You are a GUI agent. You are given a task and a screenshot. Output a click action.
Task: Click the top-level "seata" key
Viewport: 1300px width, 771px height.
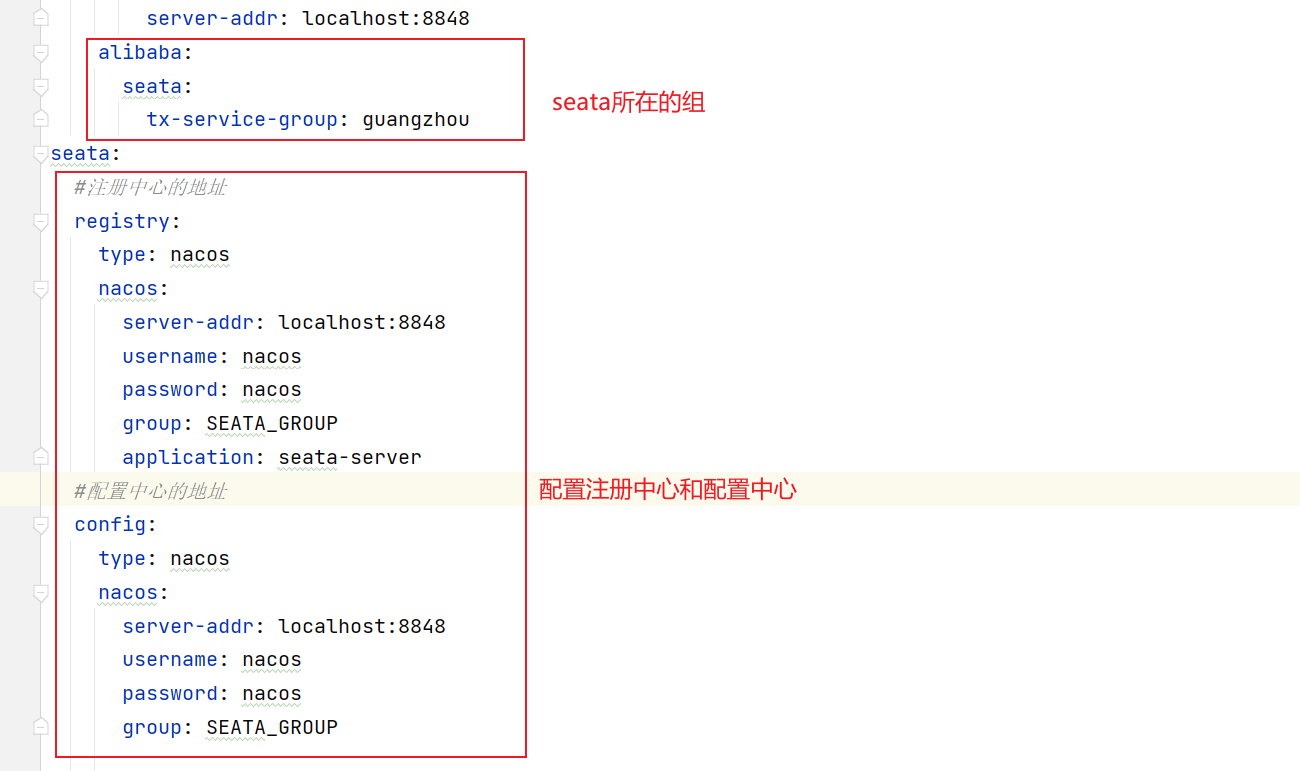coord(80,153)
